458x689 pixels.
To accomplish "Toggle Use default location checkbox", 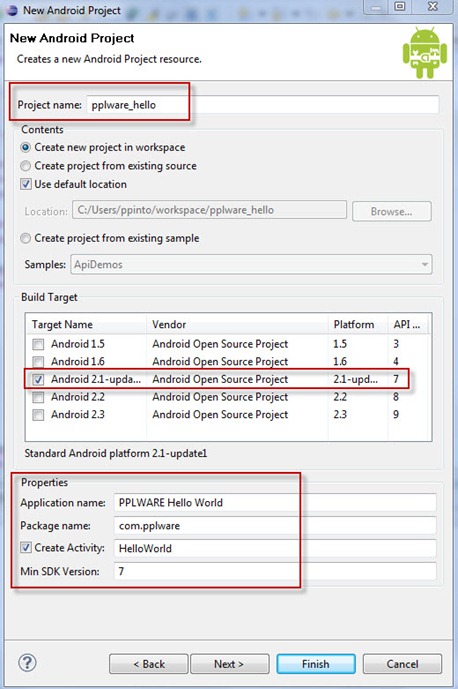I will tap(26, 184).
